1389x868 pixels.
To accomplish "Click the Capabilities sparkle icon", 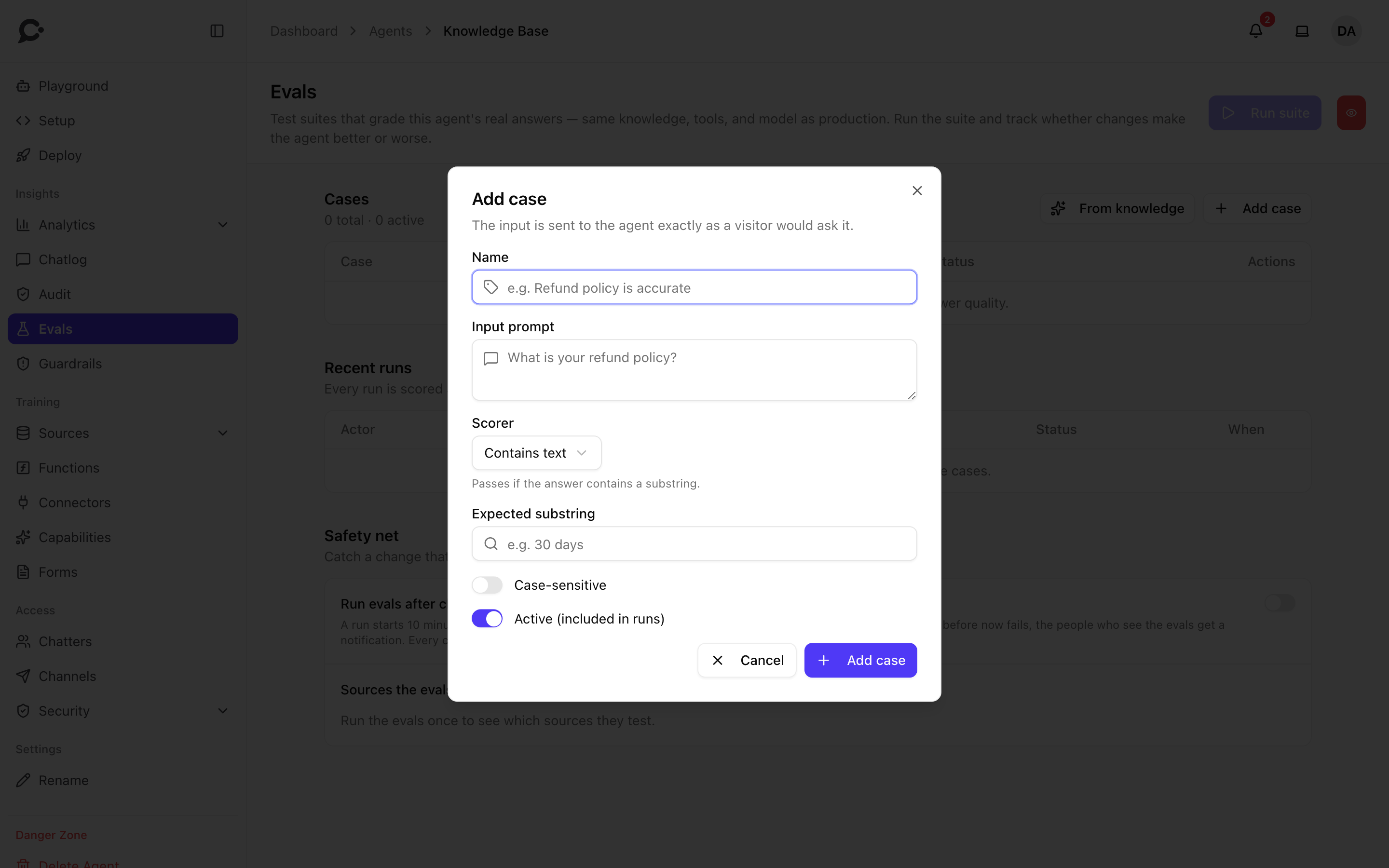I will 23,537.
